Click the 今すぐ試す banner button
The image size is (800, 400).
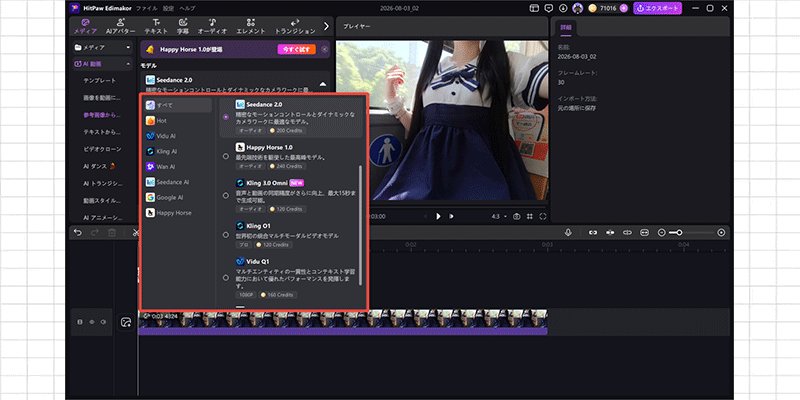click(296, 49)
